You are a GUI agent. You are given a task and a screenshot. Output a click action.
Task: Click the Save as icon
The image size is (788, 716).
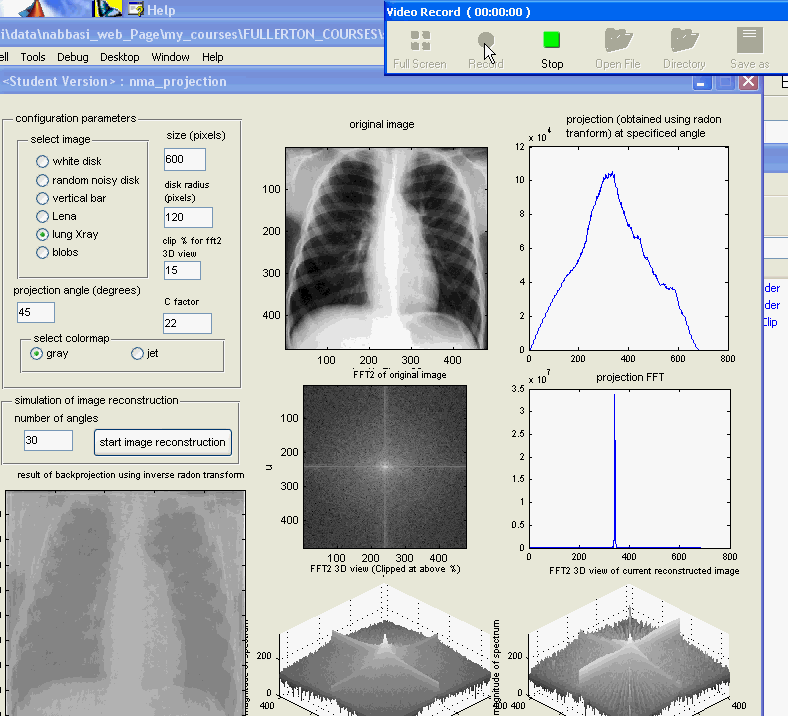(749, 41)
